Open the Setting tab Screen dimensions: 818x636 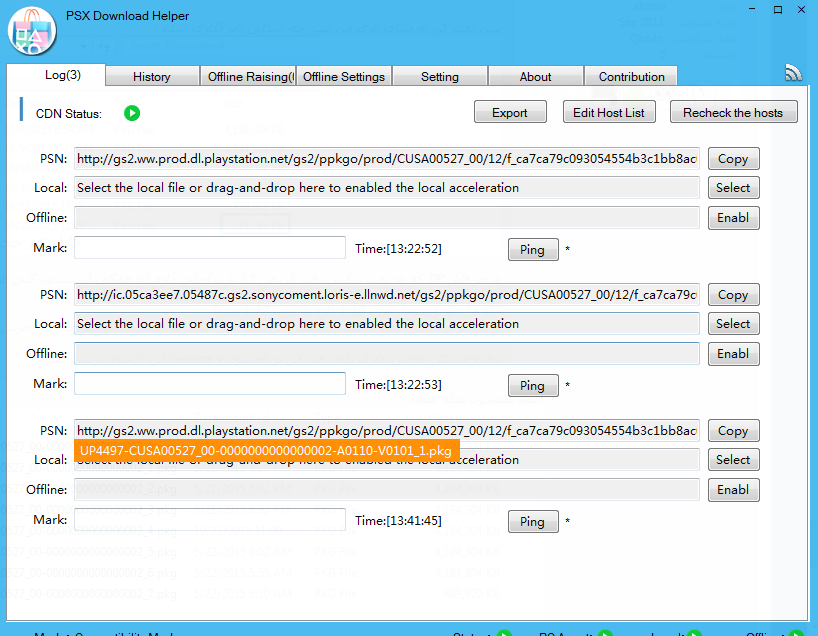439,77
